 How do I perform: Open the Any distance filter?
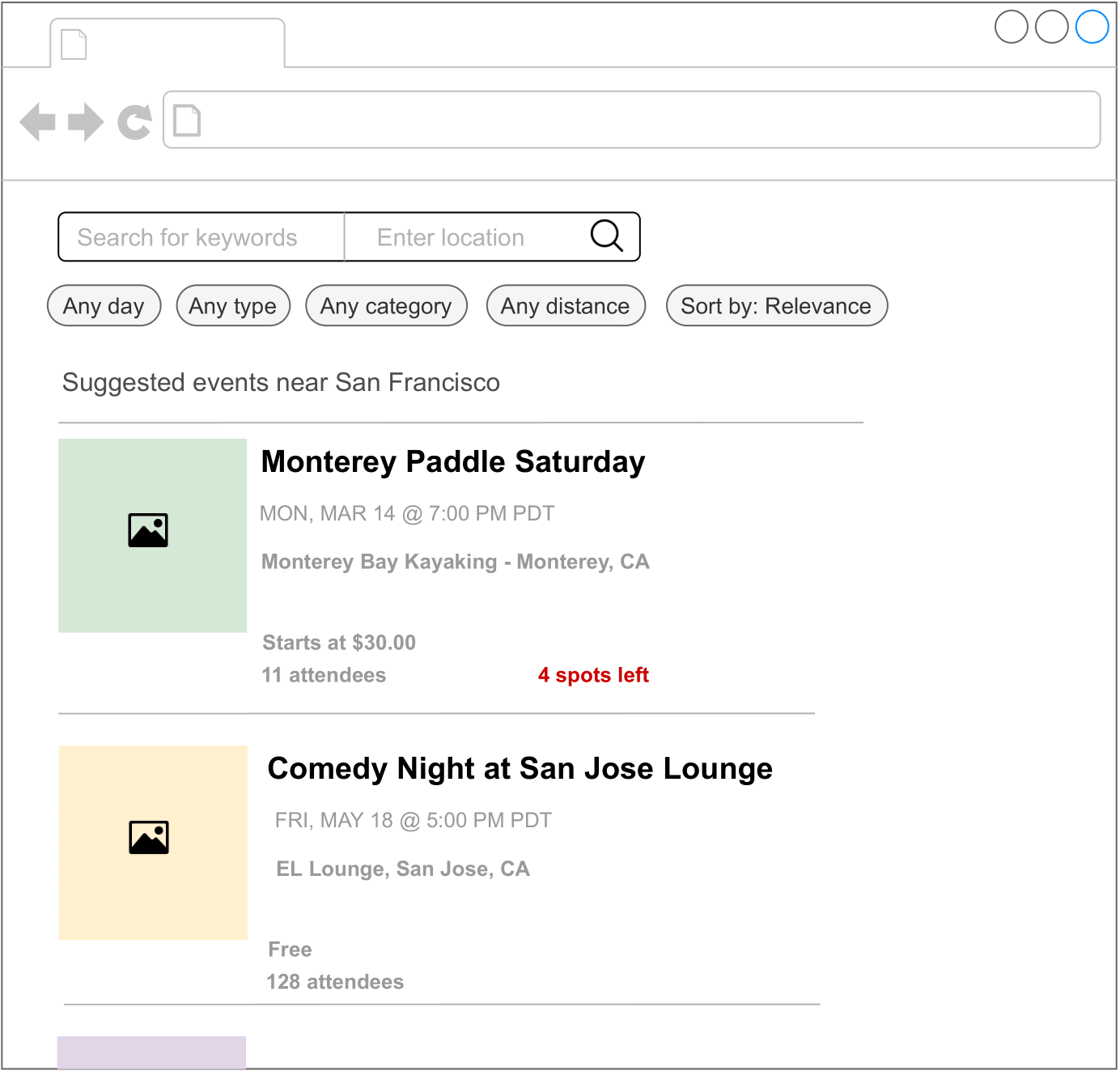click(566, 306)
